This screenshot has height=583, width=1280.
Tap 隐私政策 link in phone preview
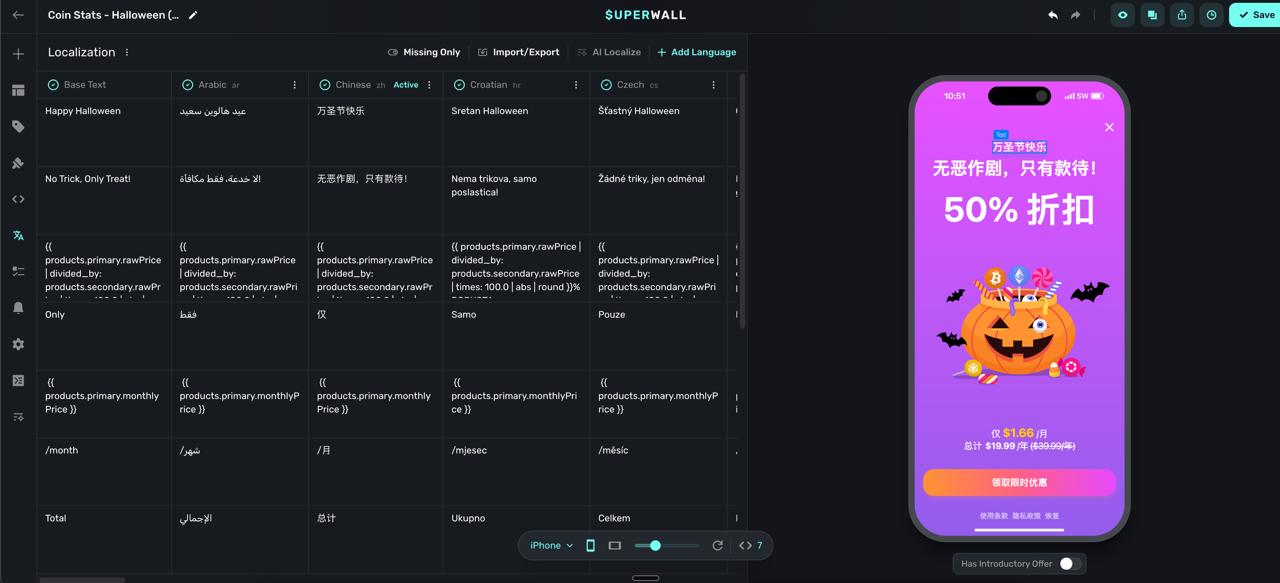1027,516
